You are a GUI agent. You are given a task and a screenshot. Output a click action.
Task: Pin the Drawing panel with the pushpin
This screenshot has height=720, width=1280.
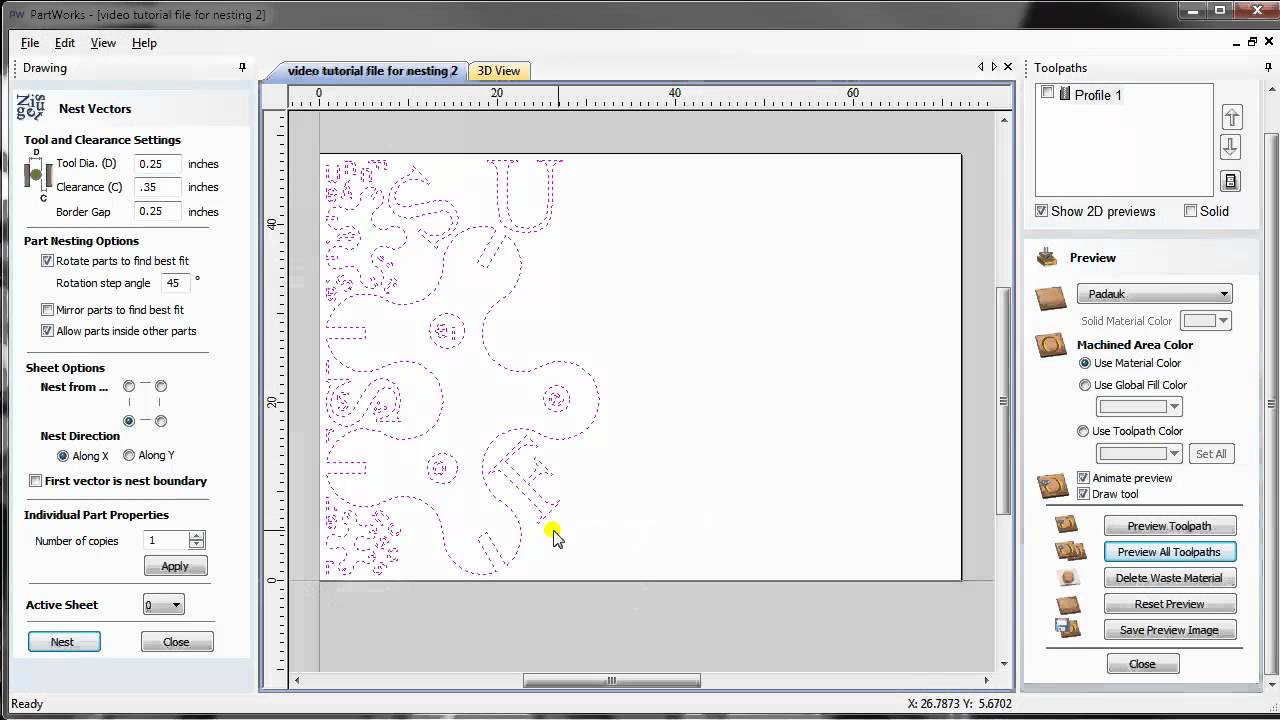click(x=242, y=68)
